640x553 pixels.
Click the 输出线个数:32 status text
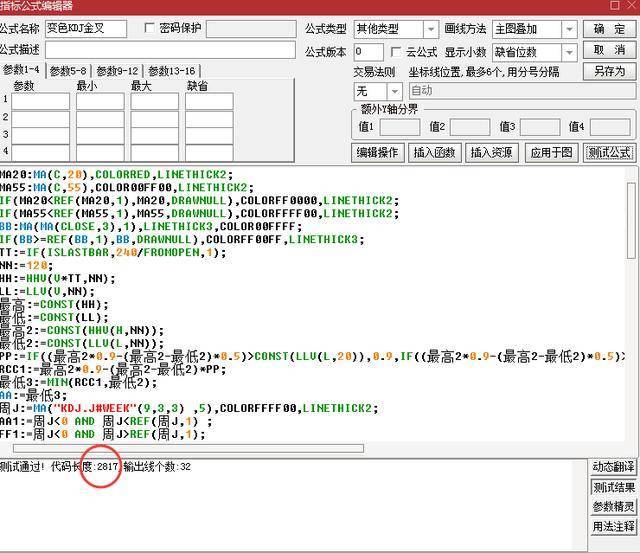coord(157,466)
